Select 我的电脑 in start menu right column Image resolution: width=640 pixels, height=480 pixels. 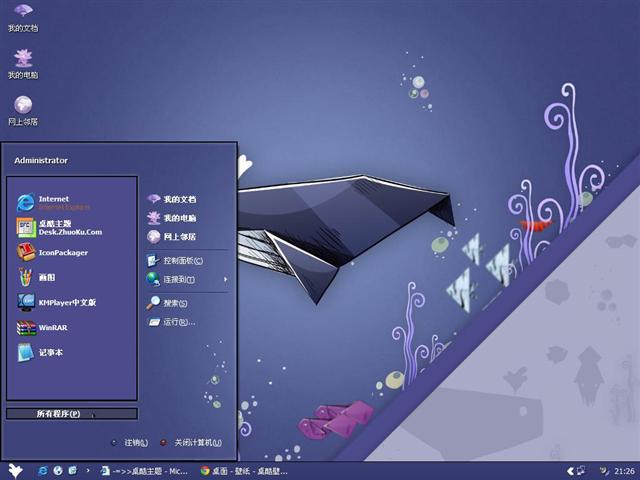click(x=171, y=218)
